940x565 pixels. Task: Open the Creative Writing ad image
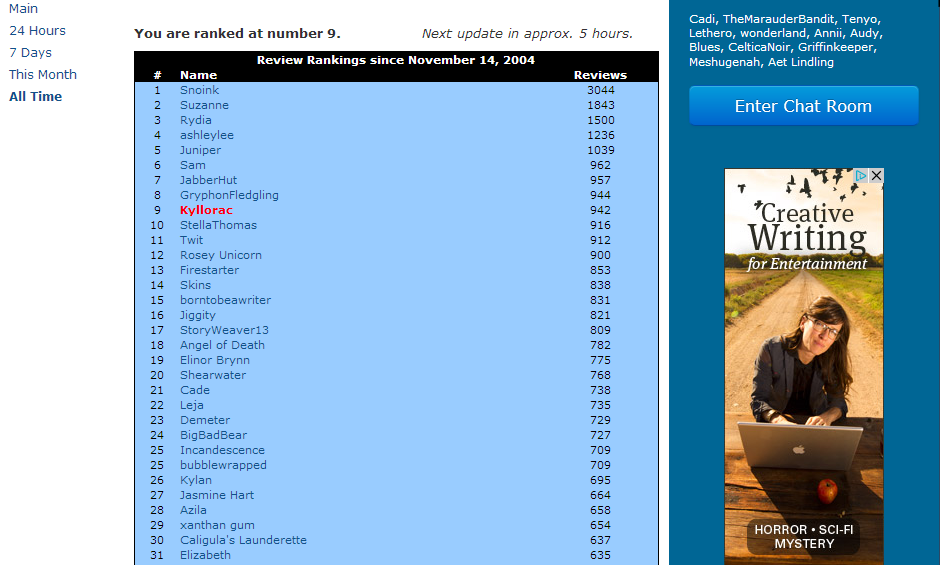(804, 366)
